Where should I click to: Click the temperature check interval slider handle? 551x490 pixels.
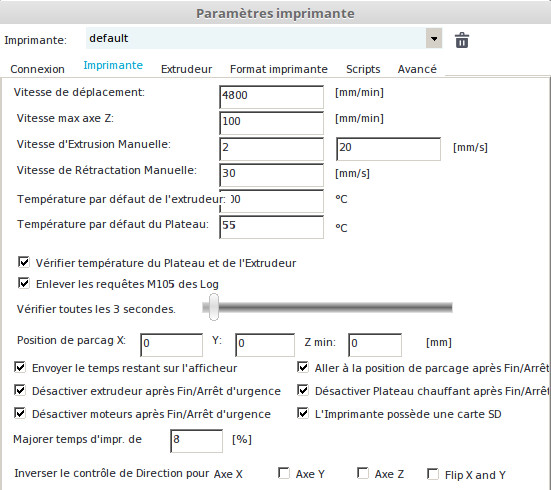pos(214,307)
